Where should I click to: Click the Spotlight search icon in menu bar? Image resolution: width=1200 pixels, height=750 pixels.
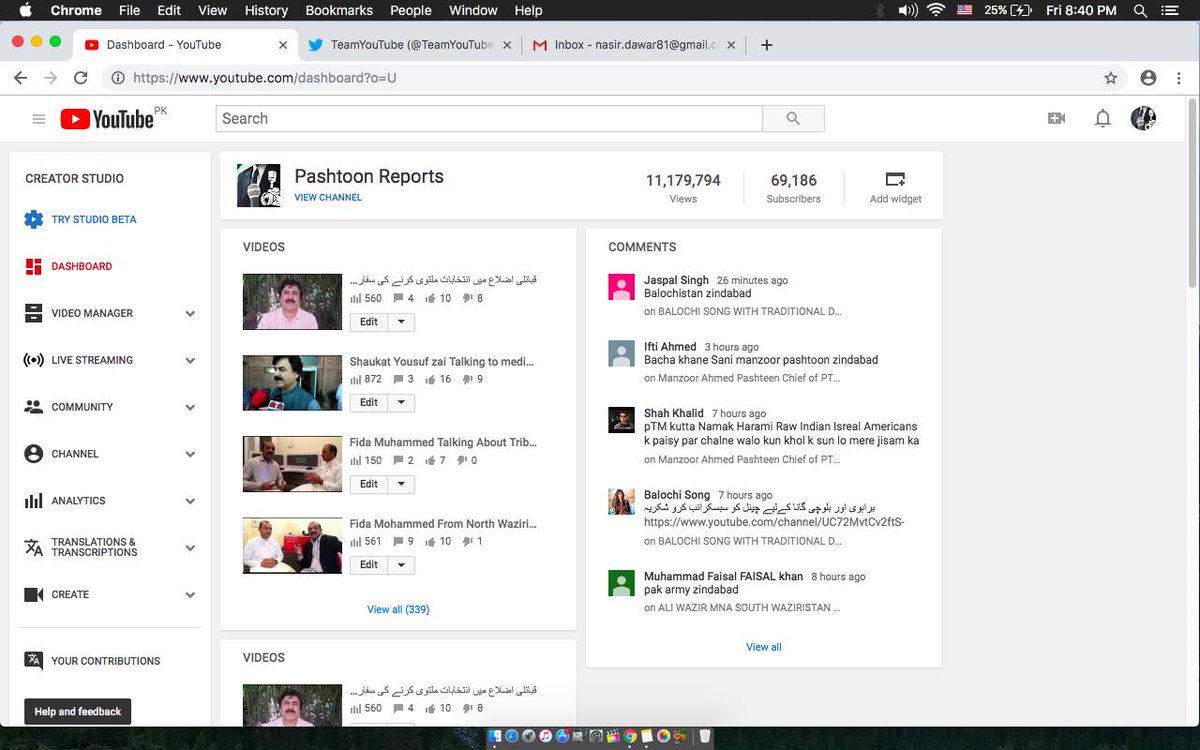[x=1141, y=10]
